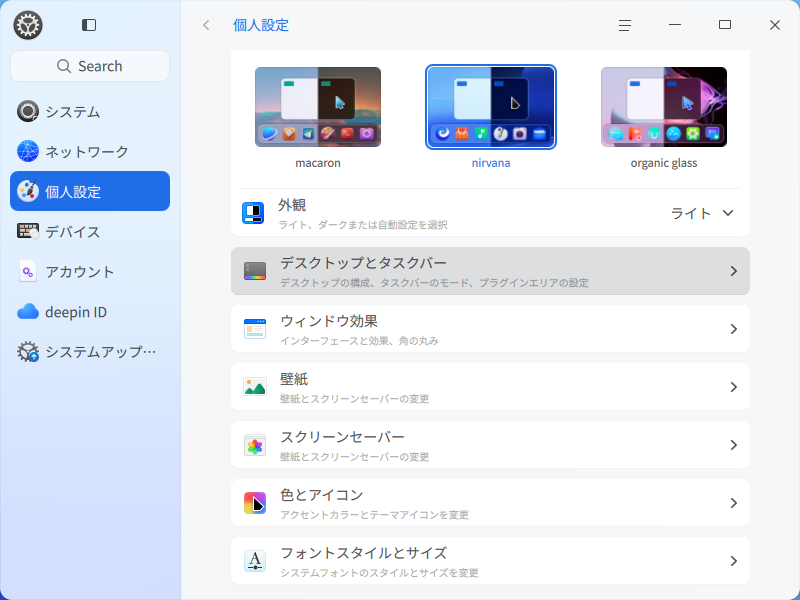
Task: Close the settings window
Action: (x=774, y=24)
